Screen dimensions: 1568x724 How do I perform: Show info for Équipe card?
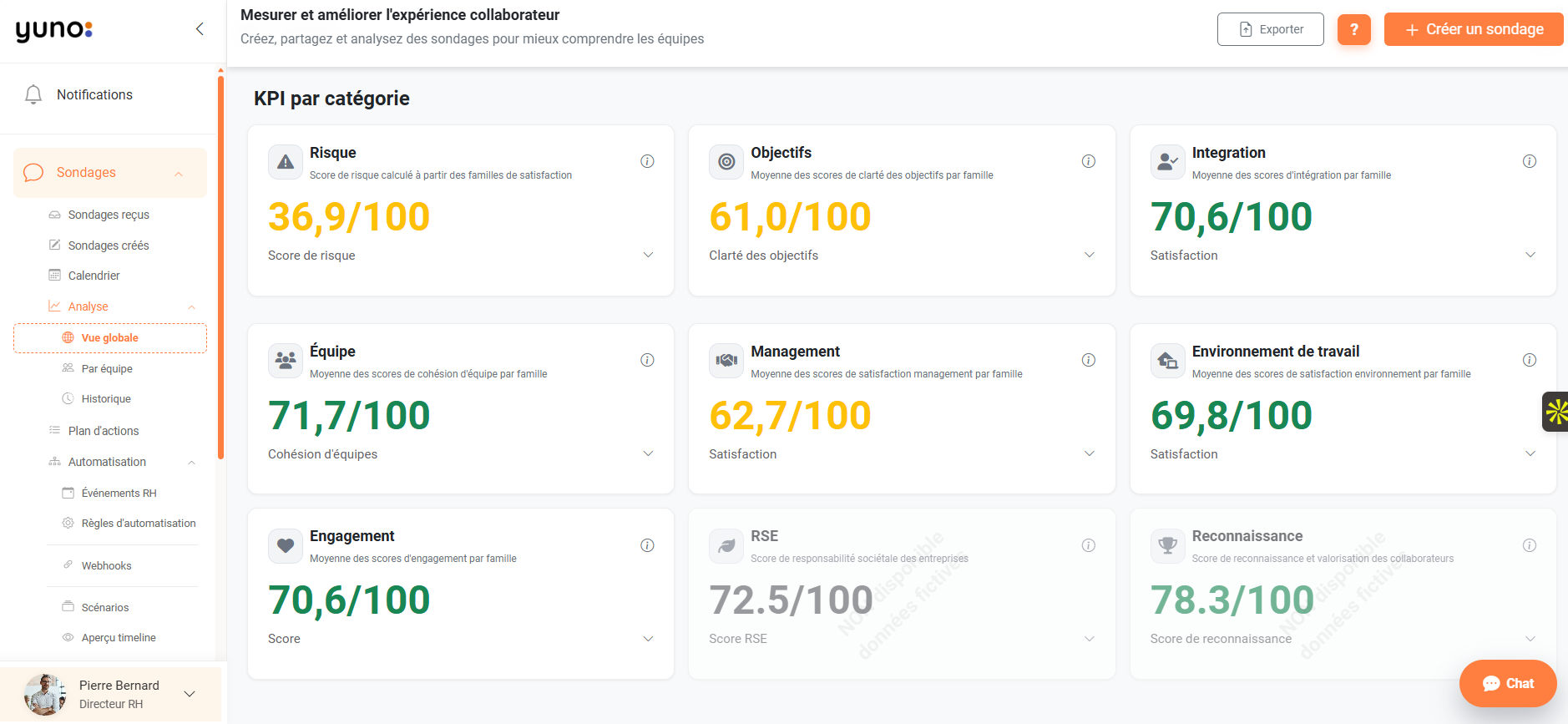647,360
